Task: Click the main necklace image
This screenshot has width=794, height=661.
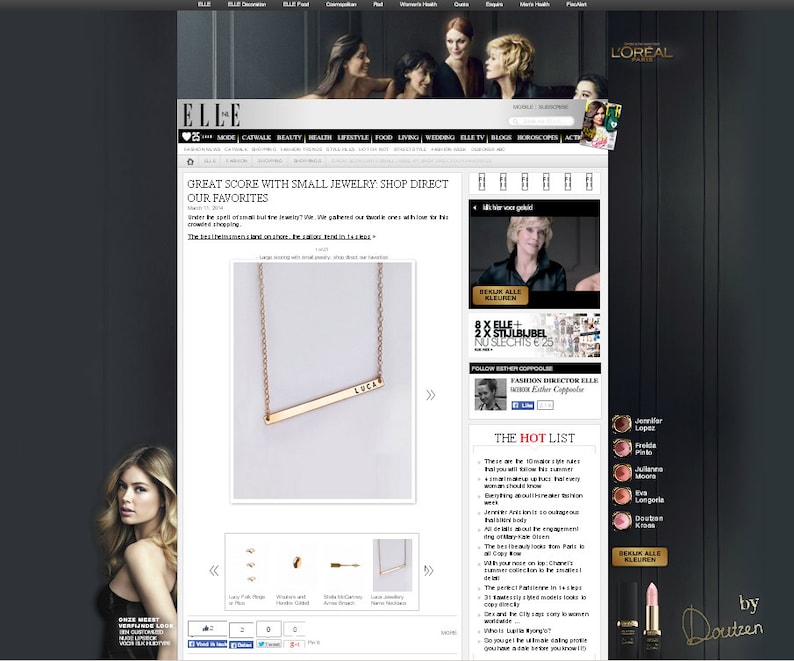Action: [x=323, y=381]
